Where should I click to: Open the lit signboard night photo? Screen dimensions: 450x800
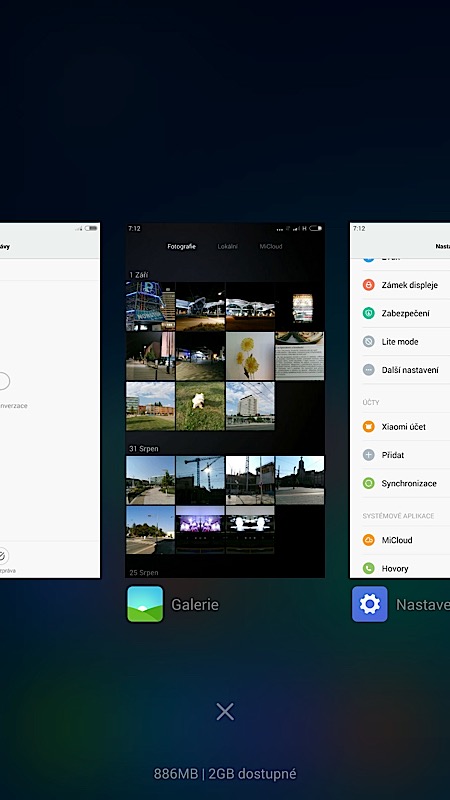point(299,307)
